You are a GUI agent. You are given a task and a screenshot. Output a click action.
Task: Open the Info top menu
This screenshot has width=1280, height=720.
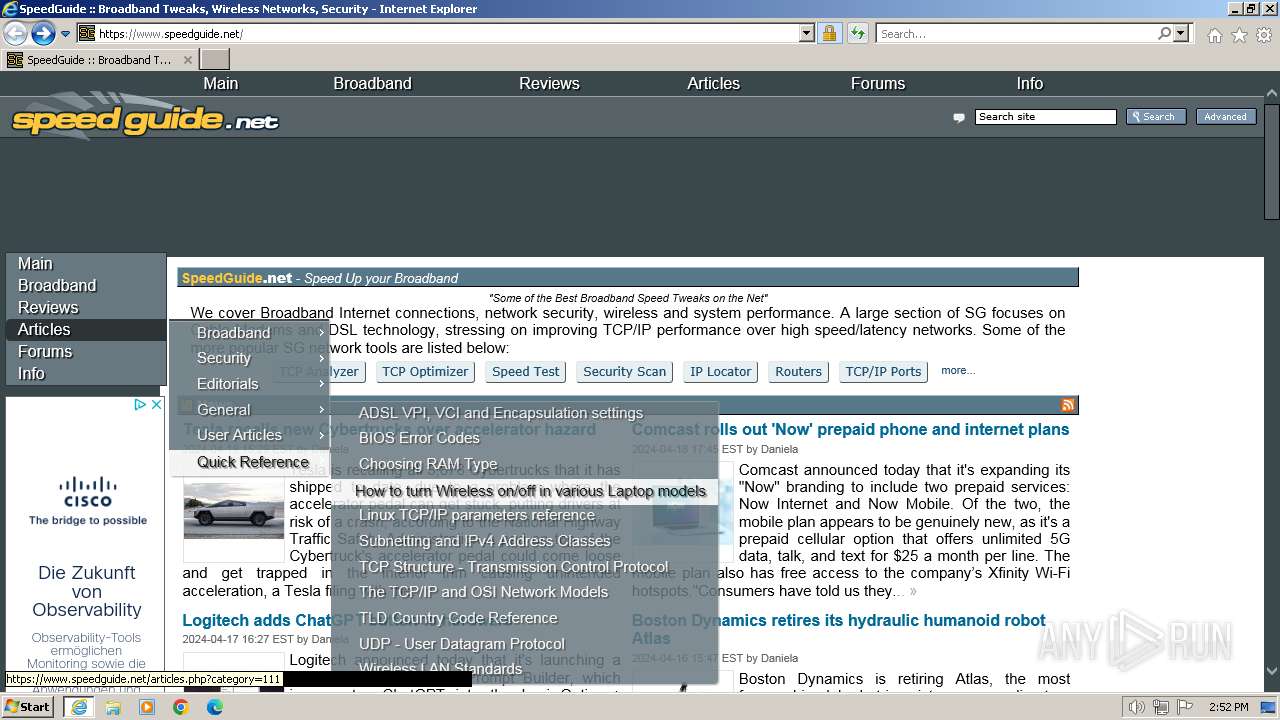click(x=1029, y=83)
